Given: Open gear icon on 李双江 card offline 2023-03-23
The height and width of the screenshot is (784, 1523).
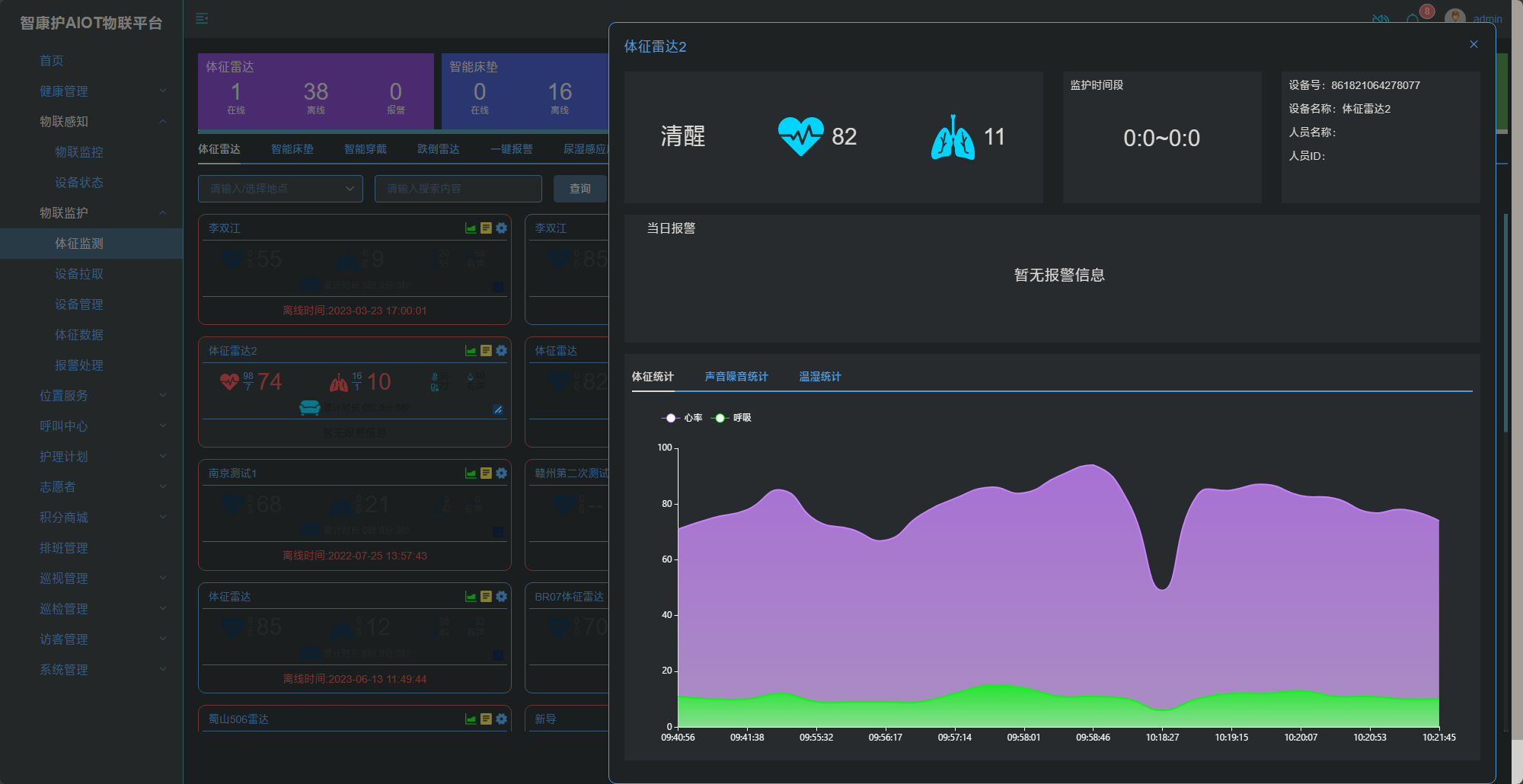Looking at the screenshot, I should (501, 228).
